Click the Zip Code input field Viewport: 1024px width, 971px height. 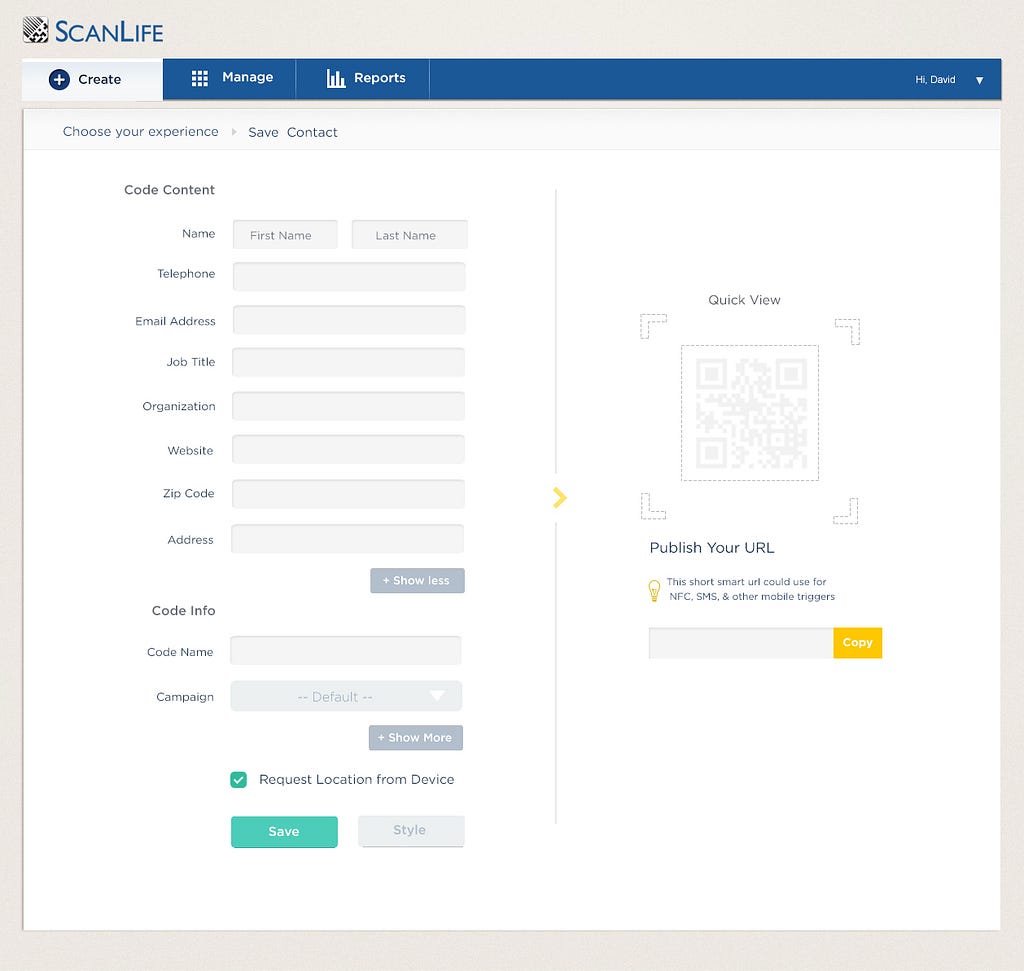[348, 494]
